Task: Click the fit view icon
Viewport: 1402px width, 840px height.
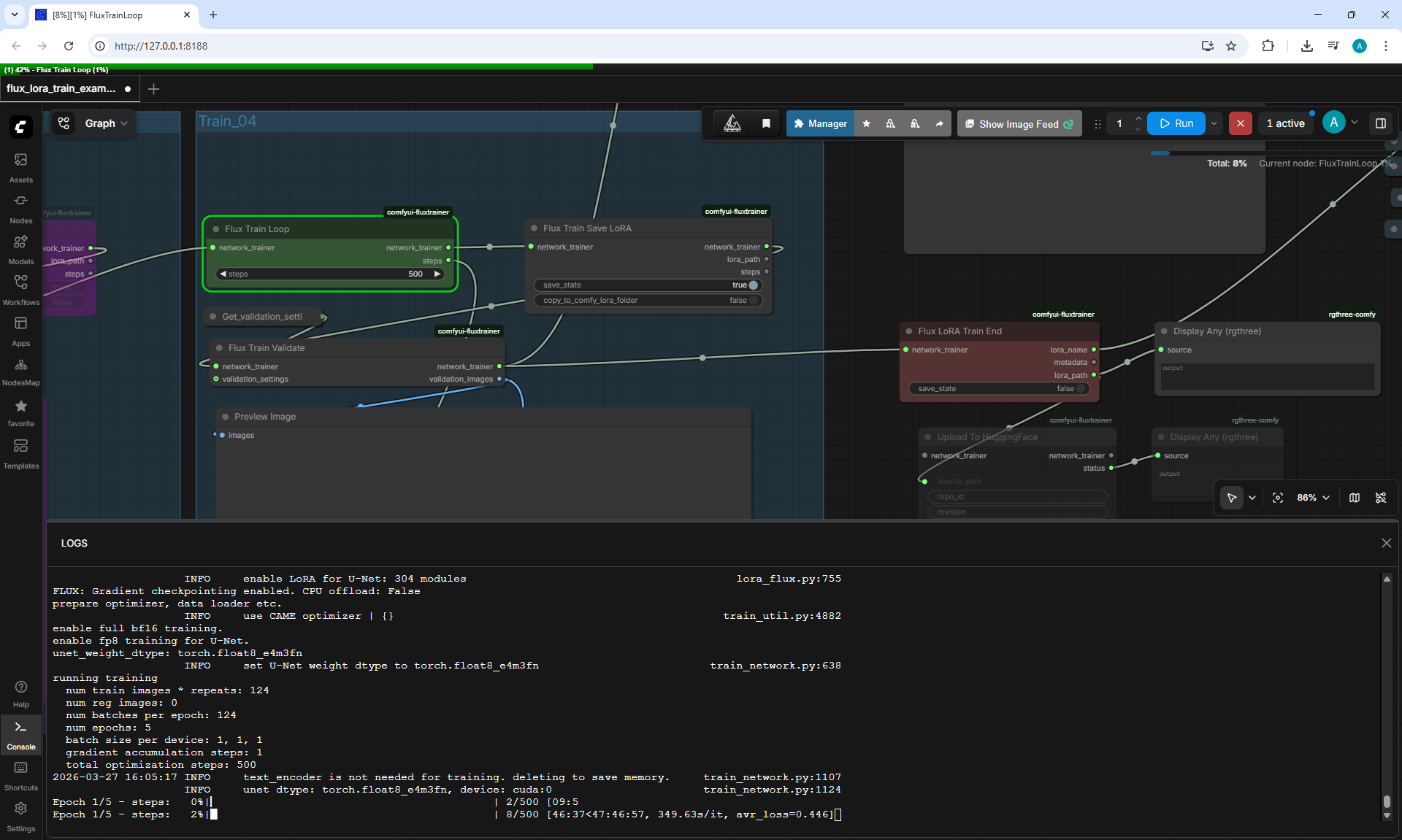Action: click(1278, 498)
